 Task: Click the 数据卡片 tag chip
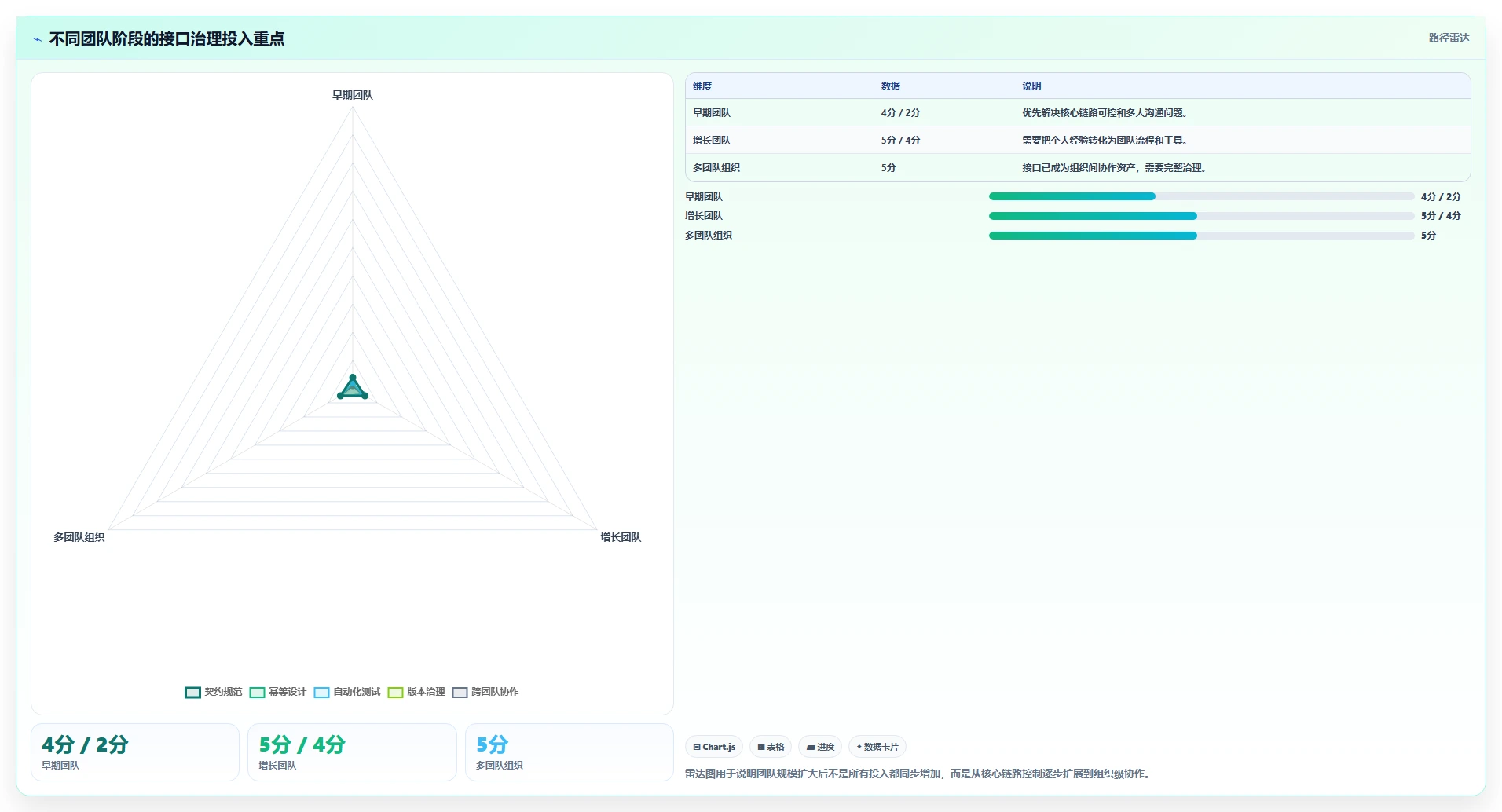(x=877, y=747)
